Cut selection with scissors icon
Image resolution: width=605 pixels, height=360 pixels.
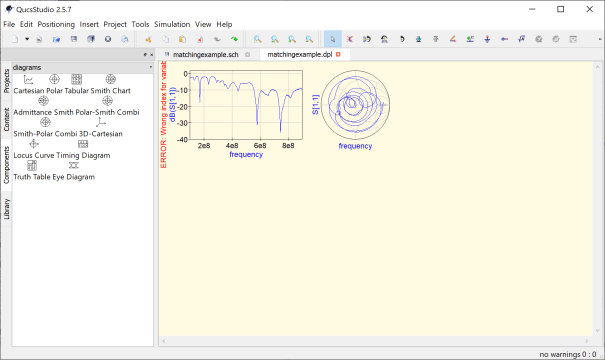pyautogui.click(x=148, y=39)
